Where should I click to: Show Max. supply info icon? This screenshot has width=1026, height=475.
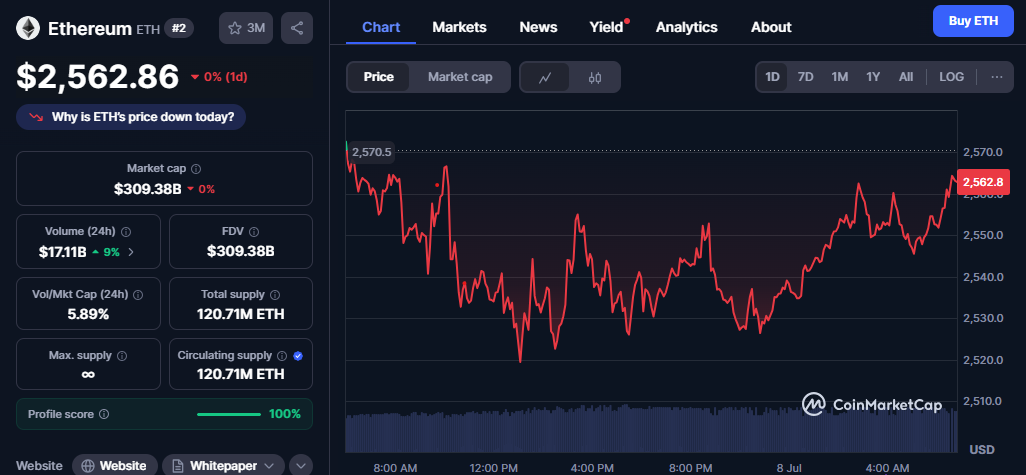click(x=122, y=356)
